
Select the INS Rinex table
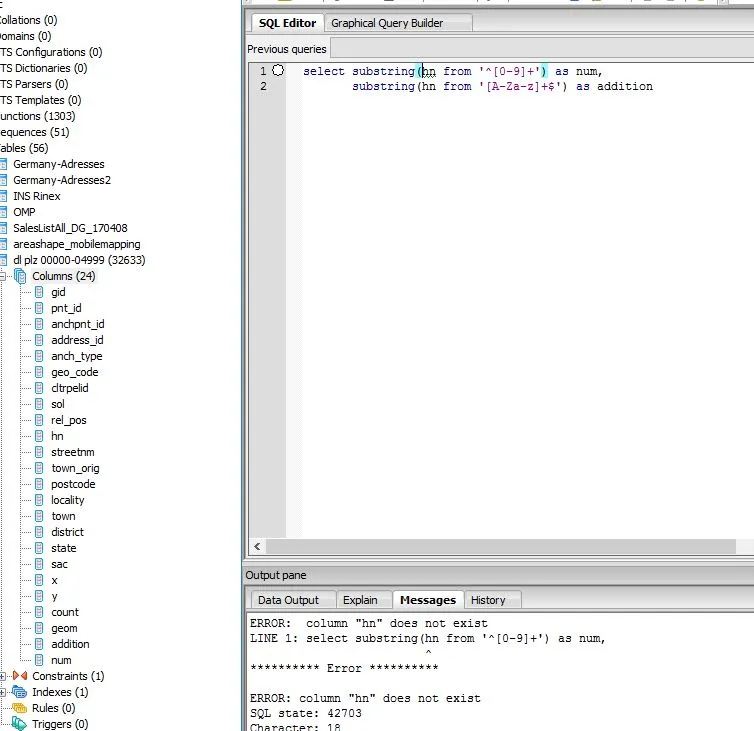(x=37, y=196)
